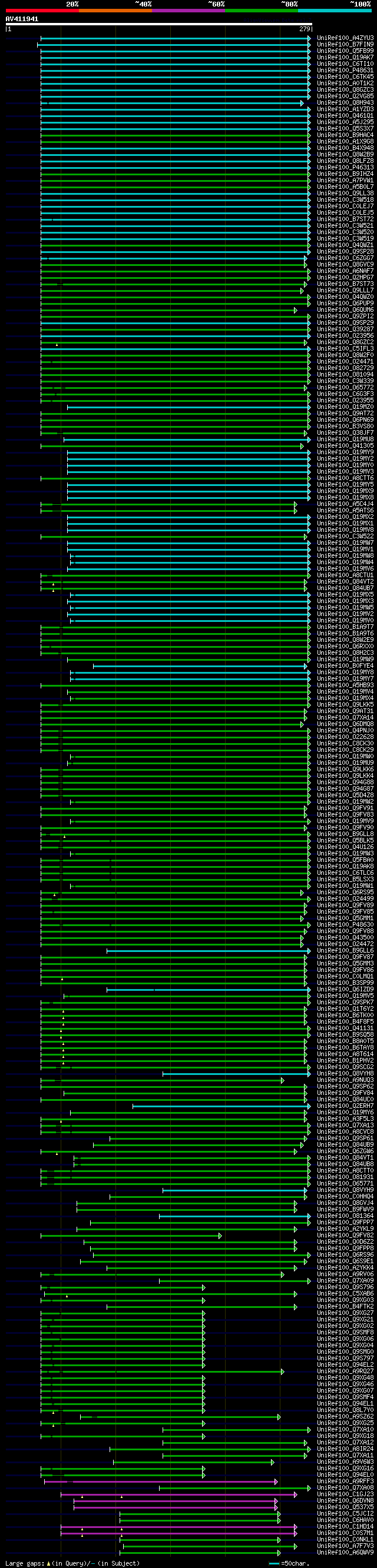Click the query name AV411941

22,19
